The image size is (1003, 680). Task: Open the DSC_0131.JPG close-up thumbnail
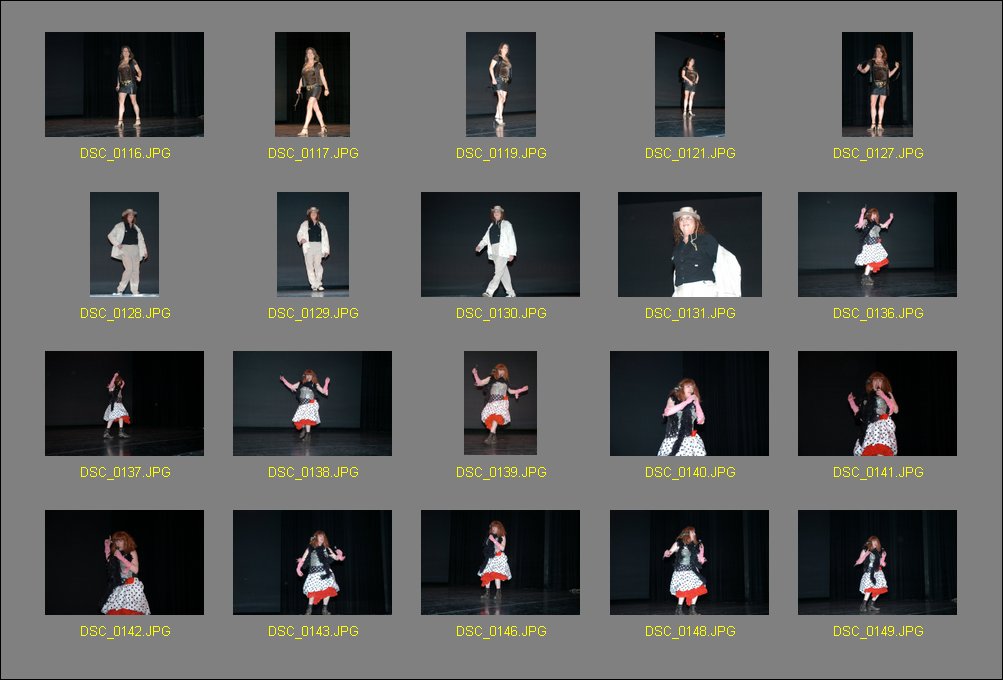coord(690,244)
